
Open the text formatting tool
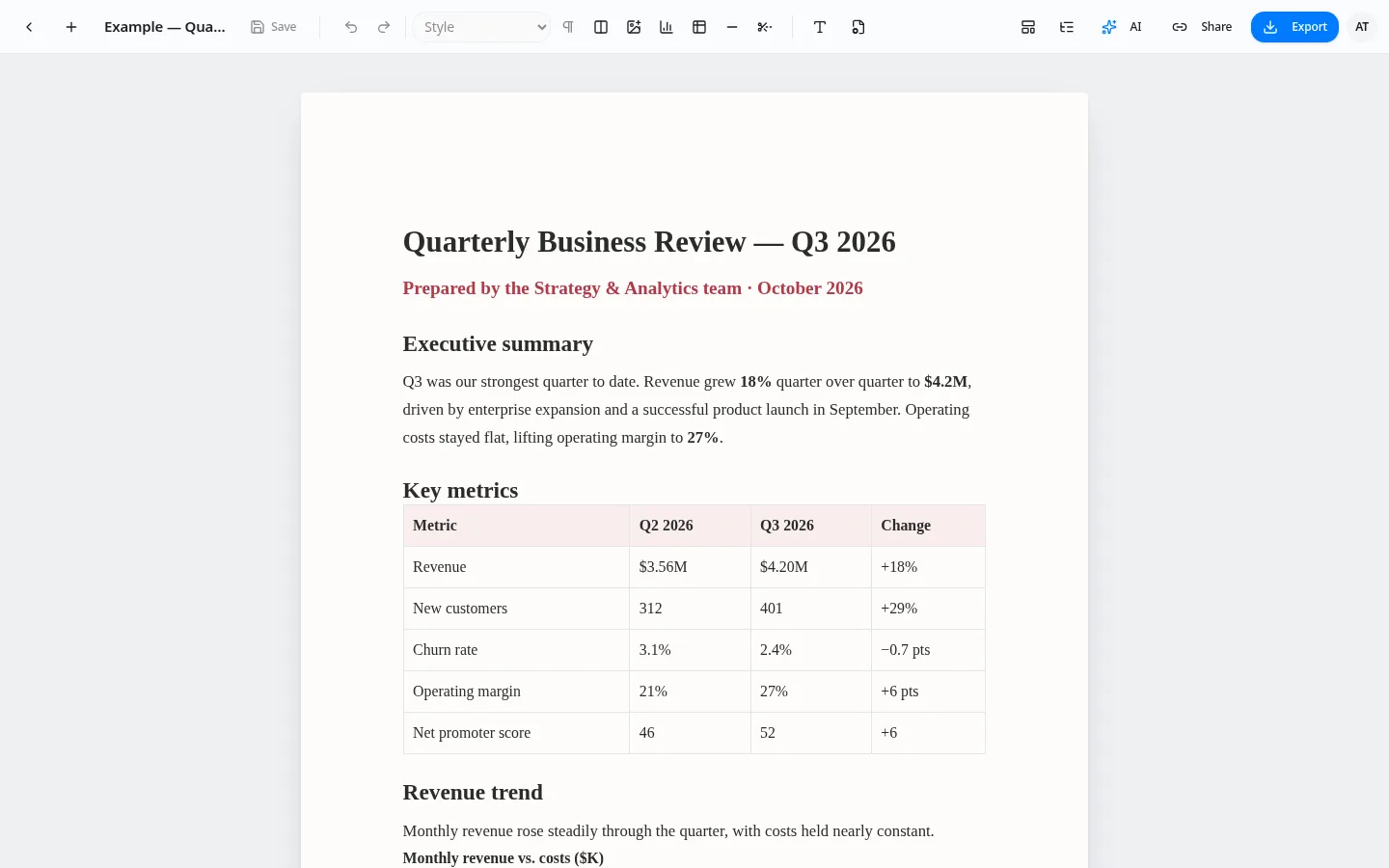(x=820, y=27)
